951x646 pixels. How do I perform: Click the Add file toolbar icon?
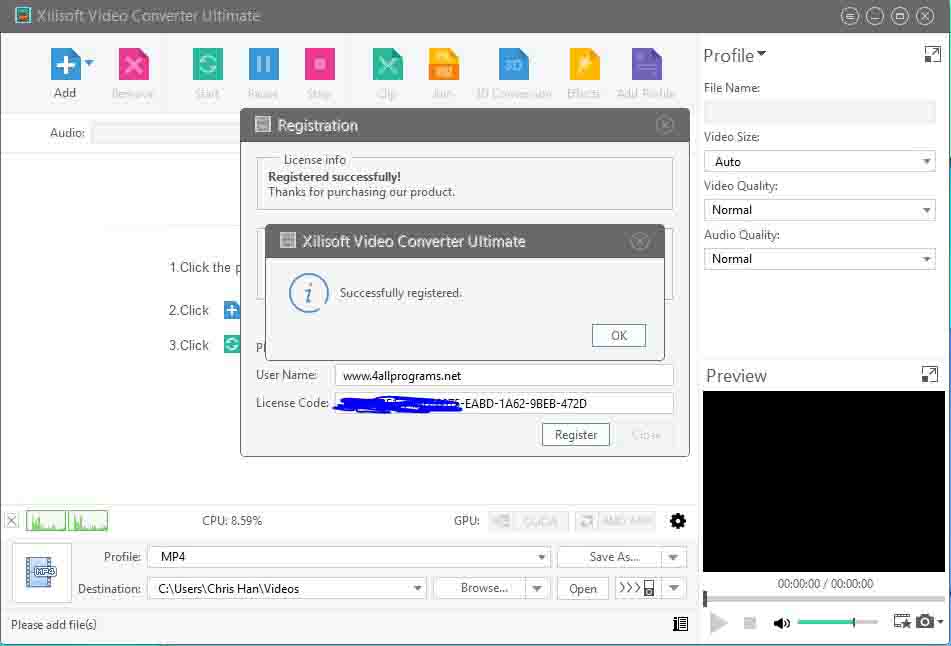pos(66,64)
